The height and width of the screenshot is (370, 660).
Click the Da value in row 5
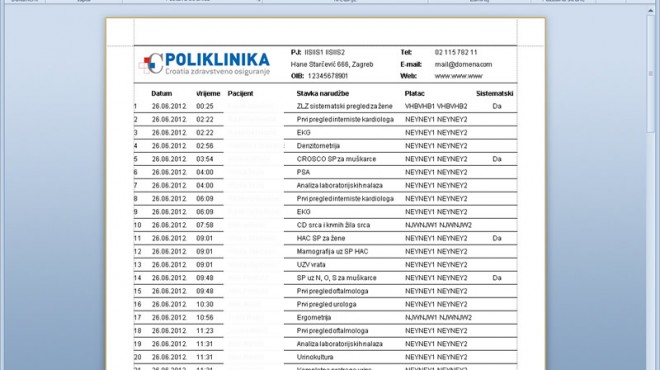(x=497, y=159)
